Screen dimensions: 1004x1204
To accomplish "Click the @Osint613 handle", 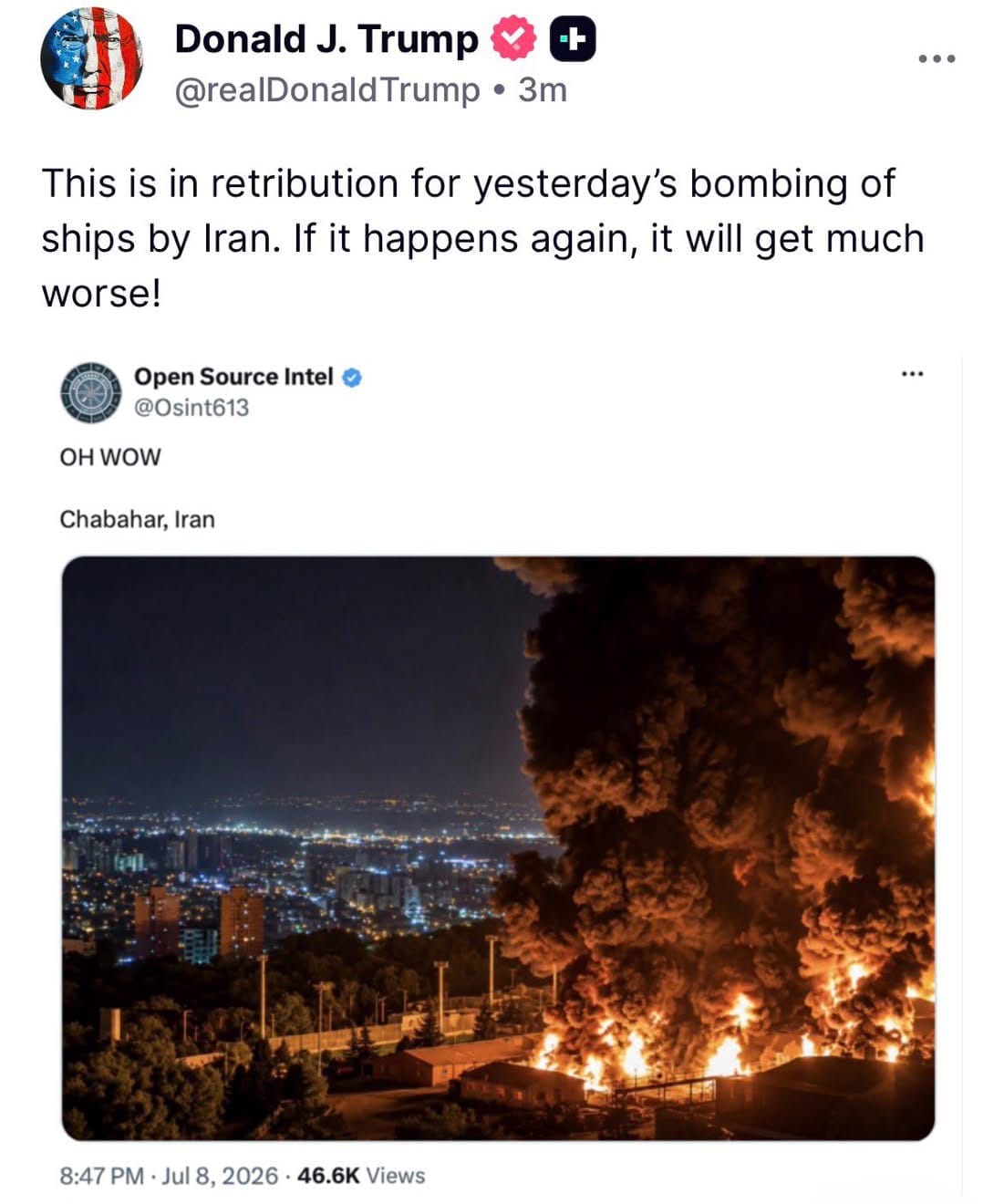I will pyautogui.click(x=191, y=408).
